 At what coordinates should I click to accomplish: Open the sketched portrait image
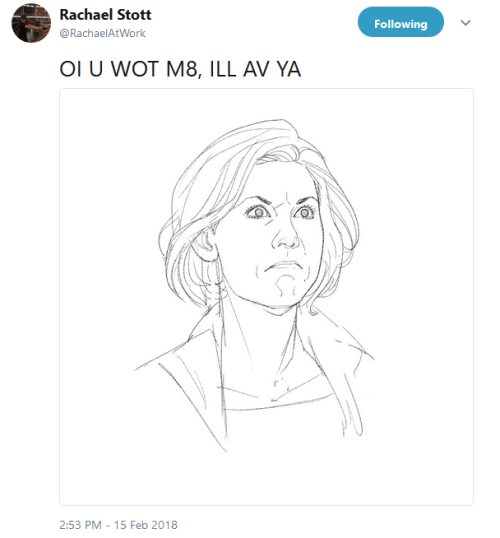tap(266, 297)
